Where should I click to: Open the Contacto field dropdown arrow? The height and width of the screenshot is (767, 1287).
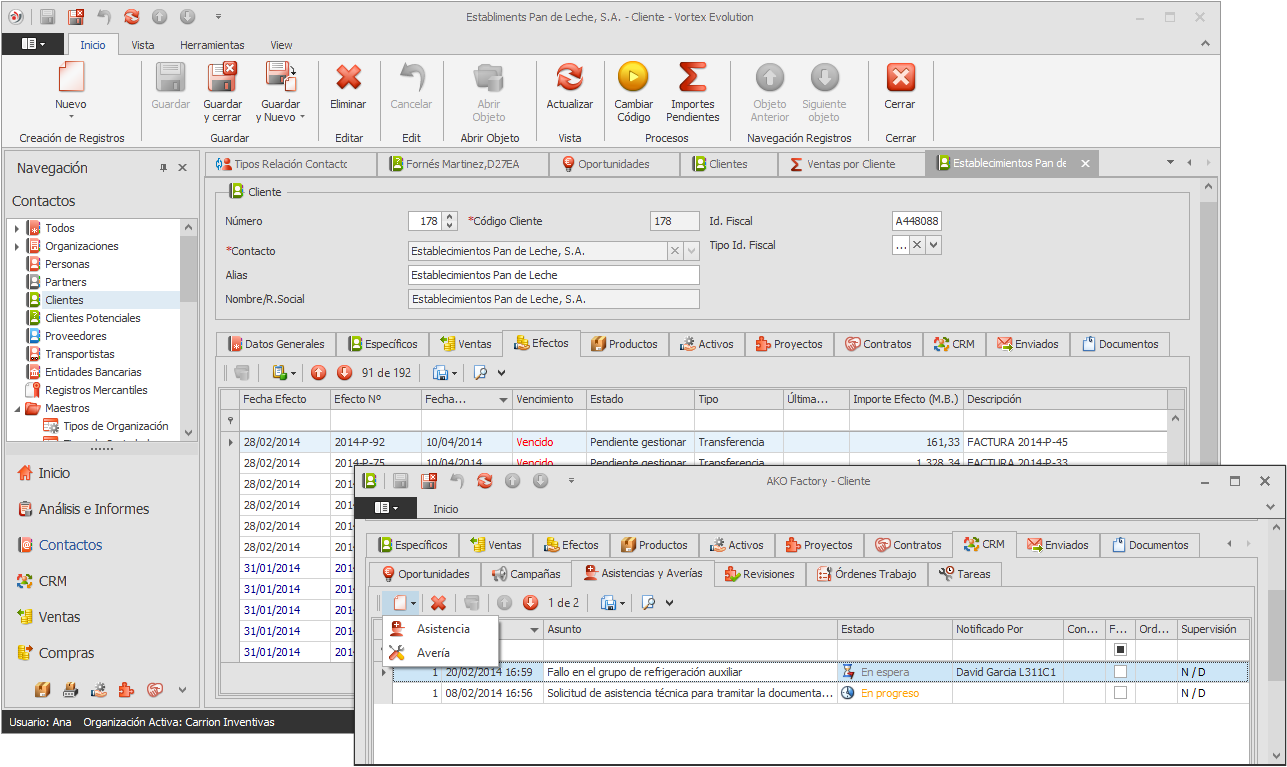coord(692,251)
